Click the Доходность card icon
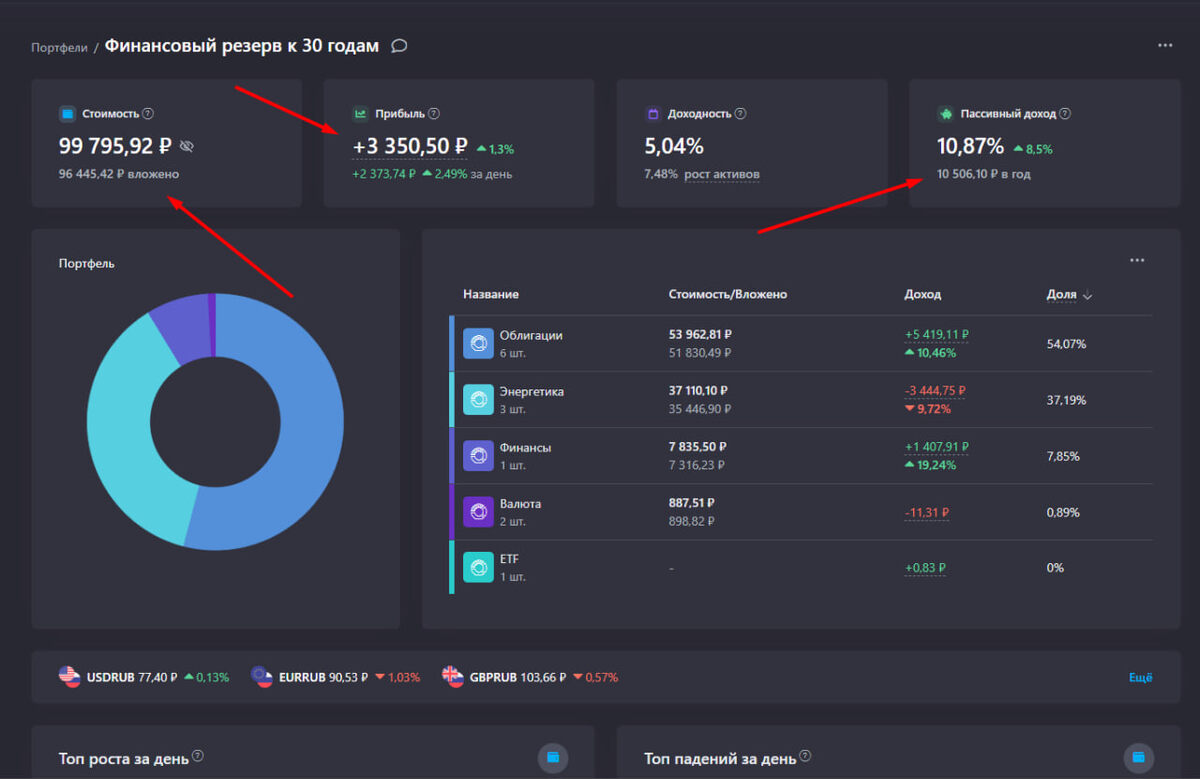This screenshot has height=779, width=1200. 653,113
